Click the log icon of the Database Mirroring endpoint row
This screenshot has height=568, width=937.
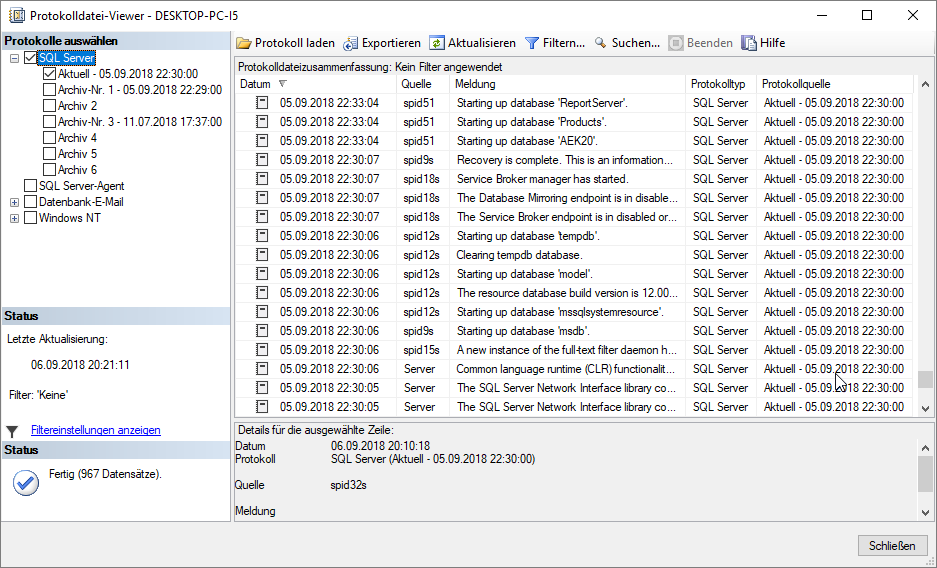[x=262, y=198]
